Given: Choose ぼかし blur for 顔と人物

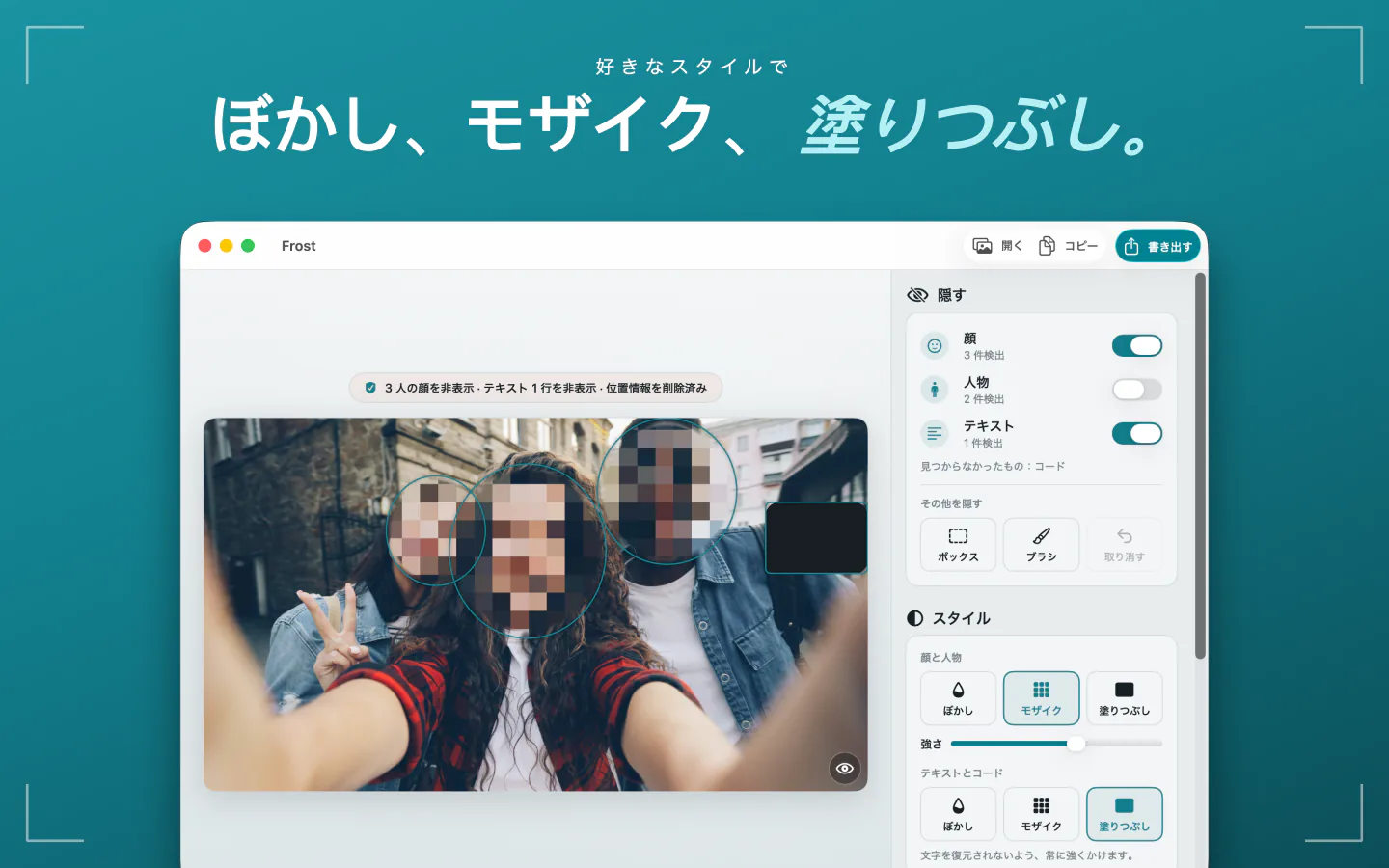Looking at the screenshot, I should coord(958,698).
